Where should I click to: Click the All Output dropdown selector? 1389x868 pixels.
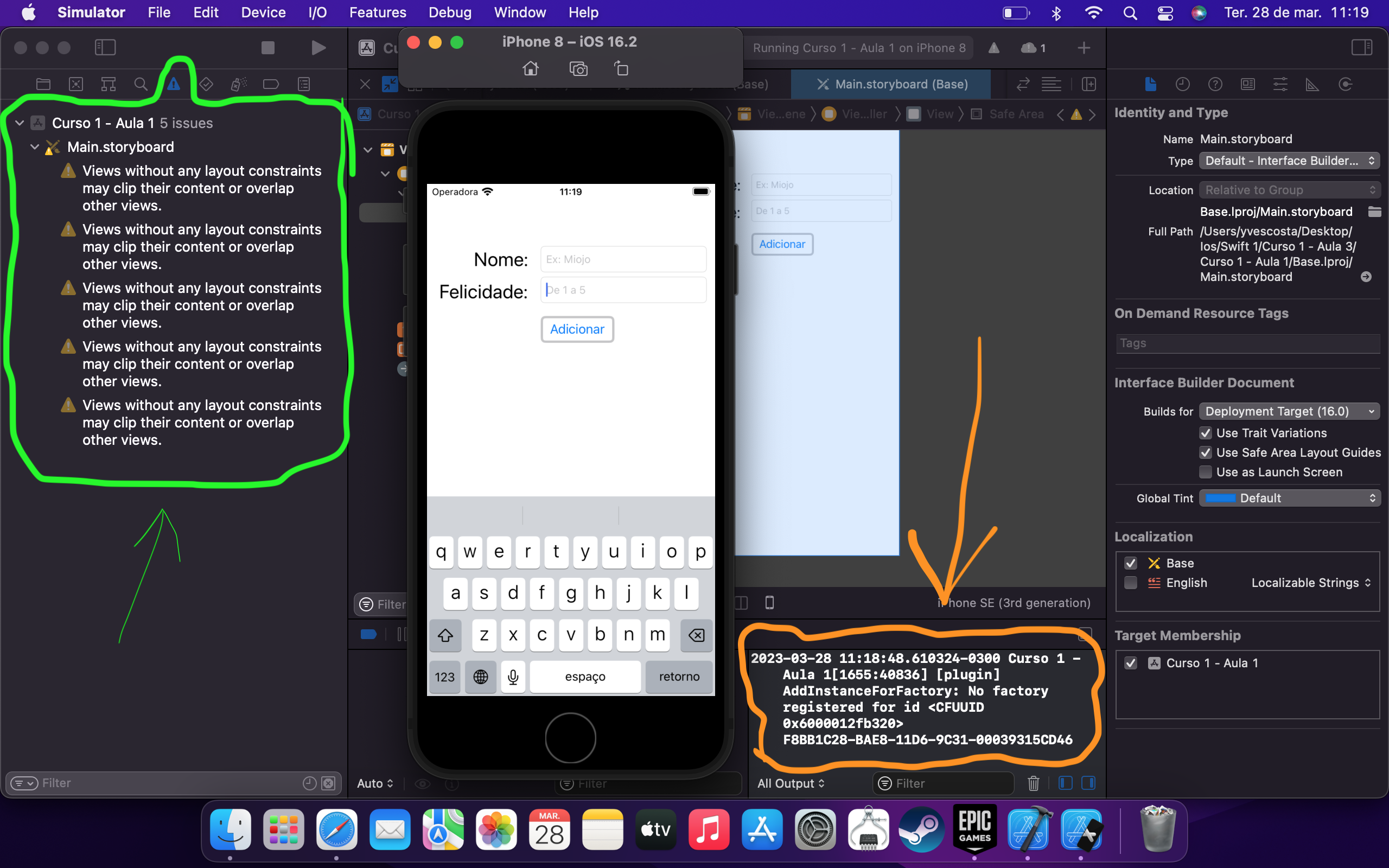(x=791, y=782)
